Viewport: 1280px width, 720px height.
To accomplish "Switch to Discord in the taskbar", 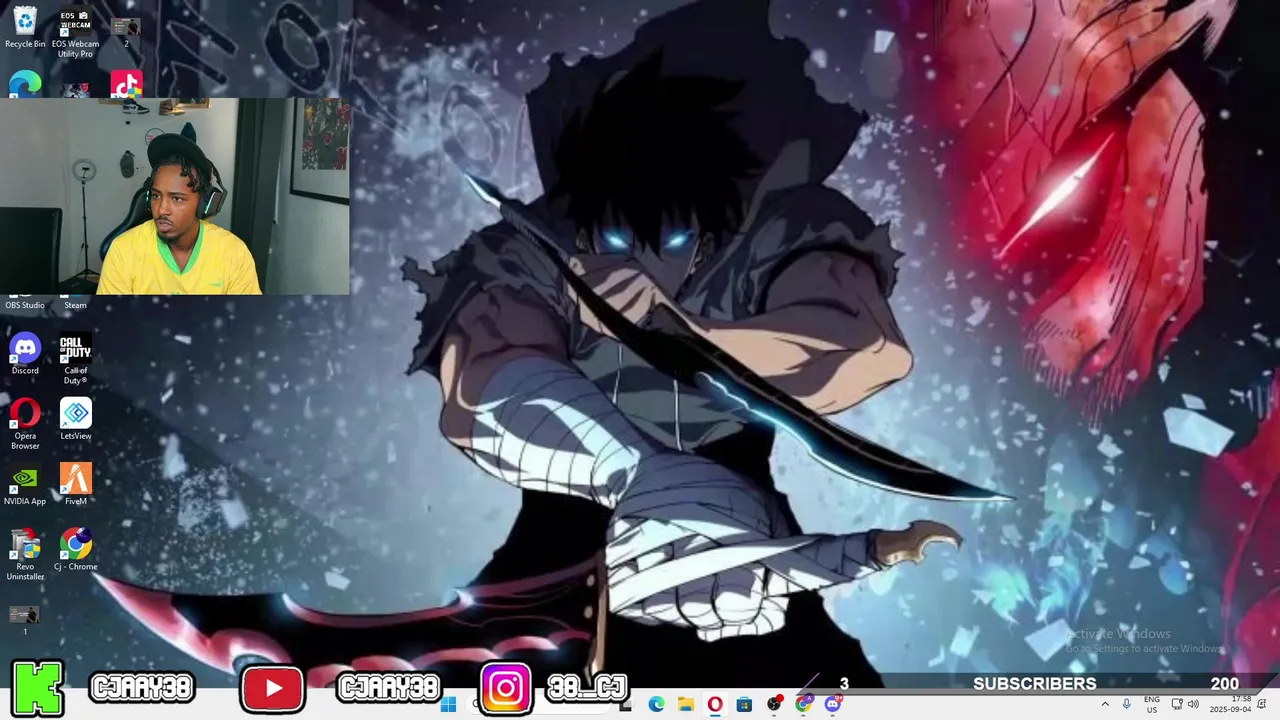I will point(833,704).
